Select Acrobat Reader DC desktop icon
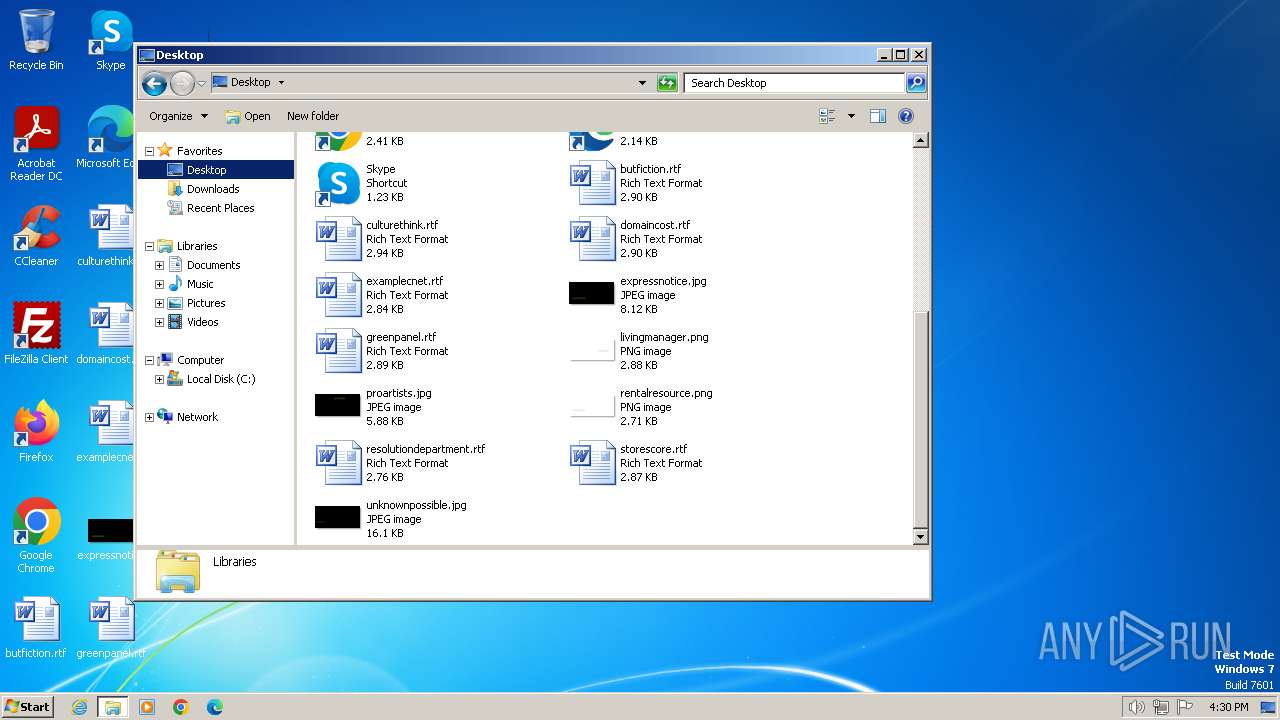Viewport: 1280px width, 720px height. click(x=36, y=144)
